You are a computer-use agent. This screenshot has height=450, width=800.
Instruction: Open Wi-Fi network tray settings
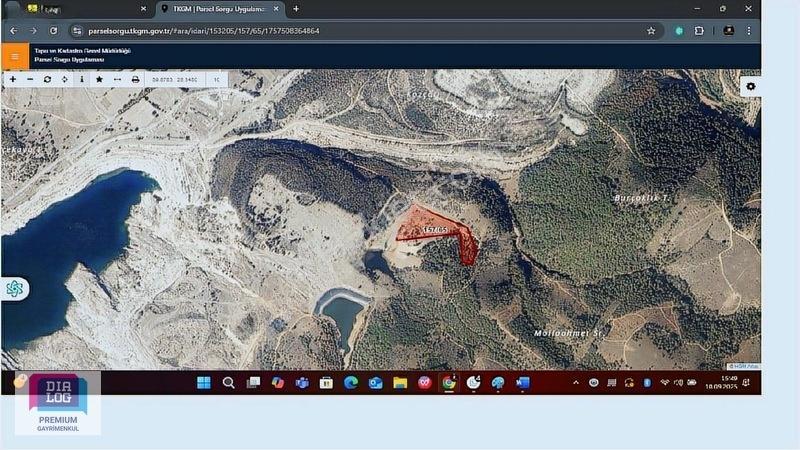click(664, 383)
